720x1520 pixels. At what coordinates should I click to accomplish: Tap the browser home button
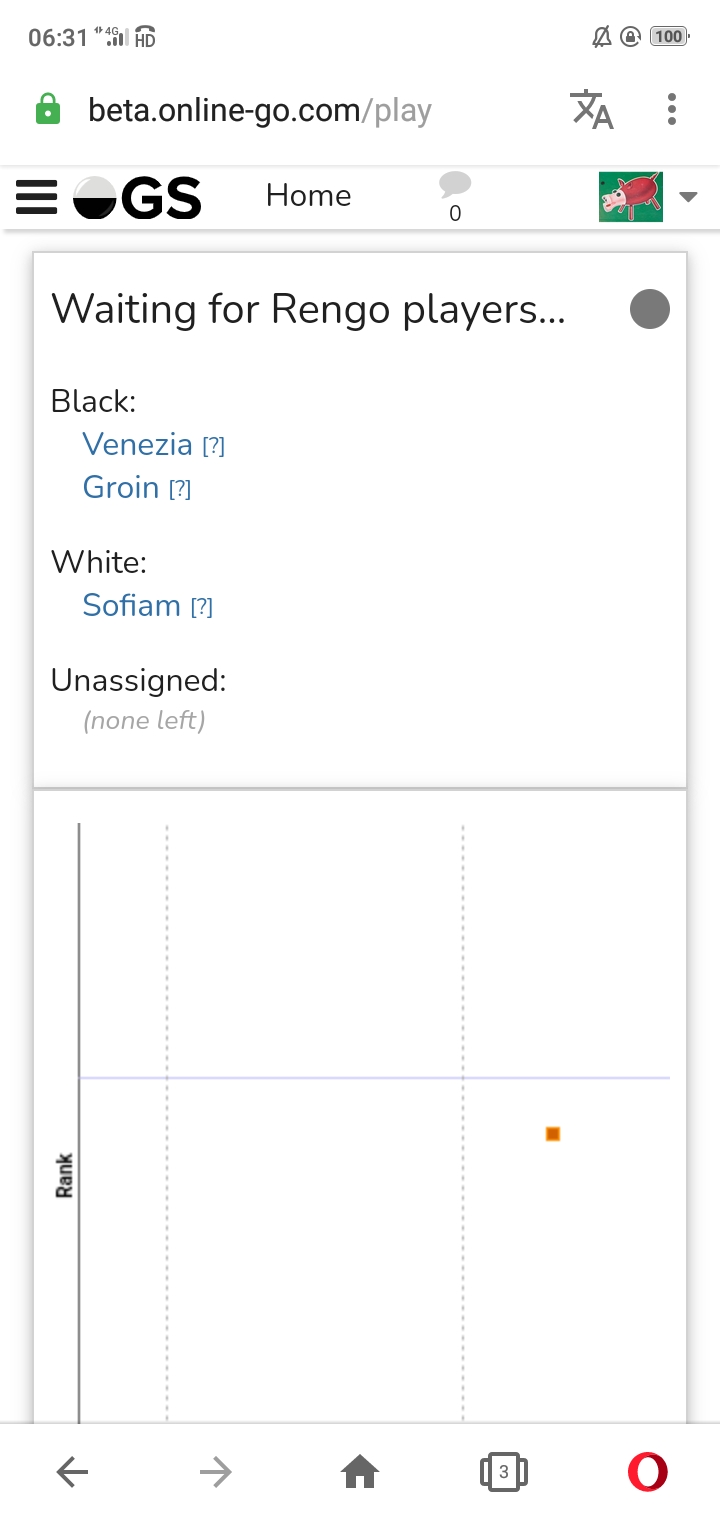pos(360,1471)
